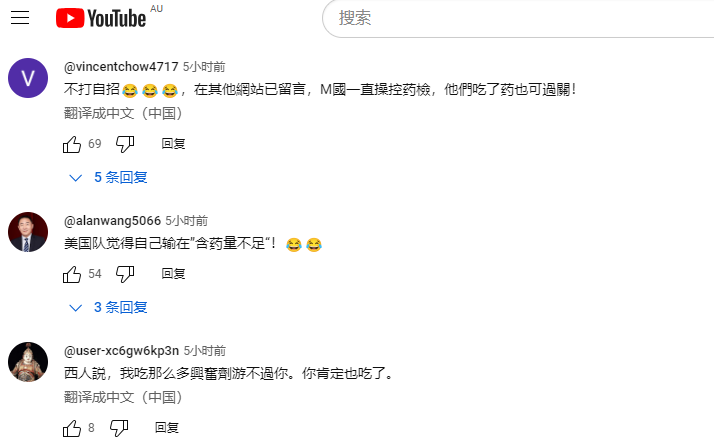
Task: Click in the 搜索 search box
Action: [518, 18]
